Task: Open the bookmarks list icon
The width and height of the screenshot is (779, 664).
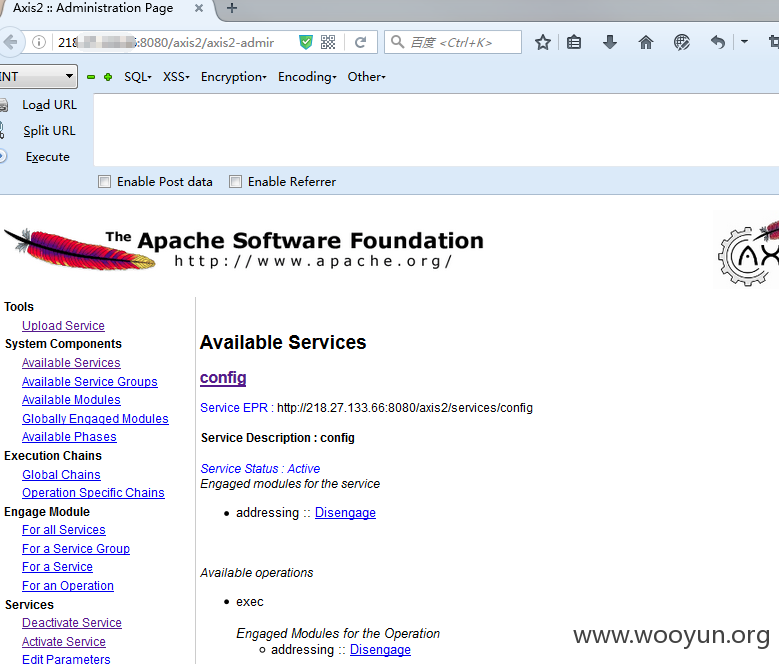Action: (x=574, y=42)
